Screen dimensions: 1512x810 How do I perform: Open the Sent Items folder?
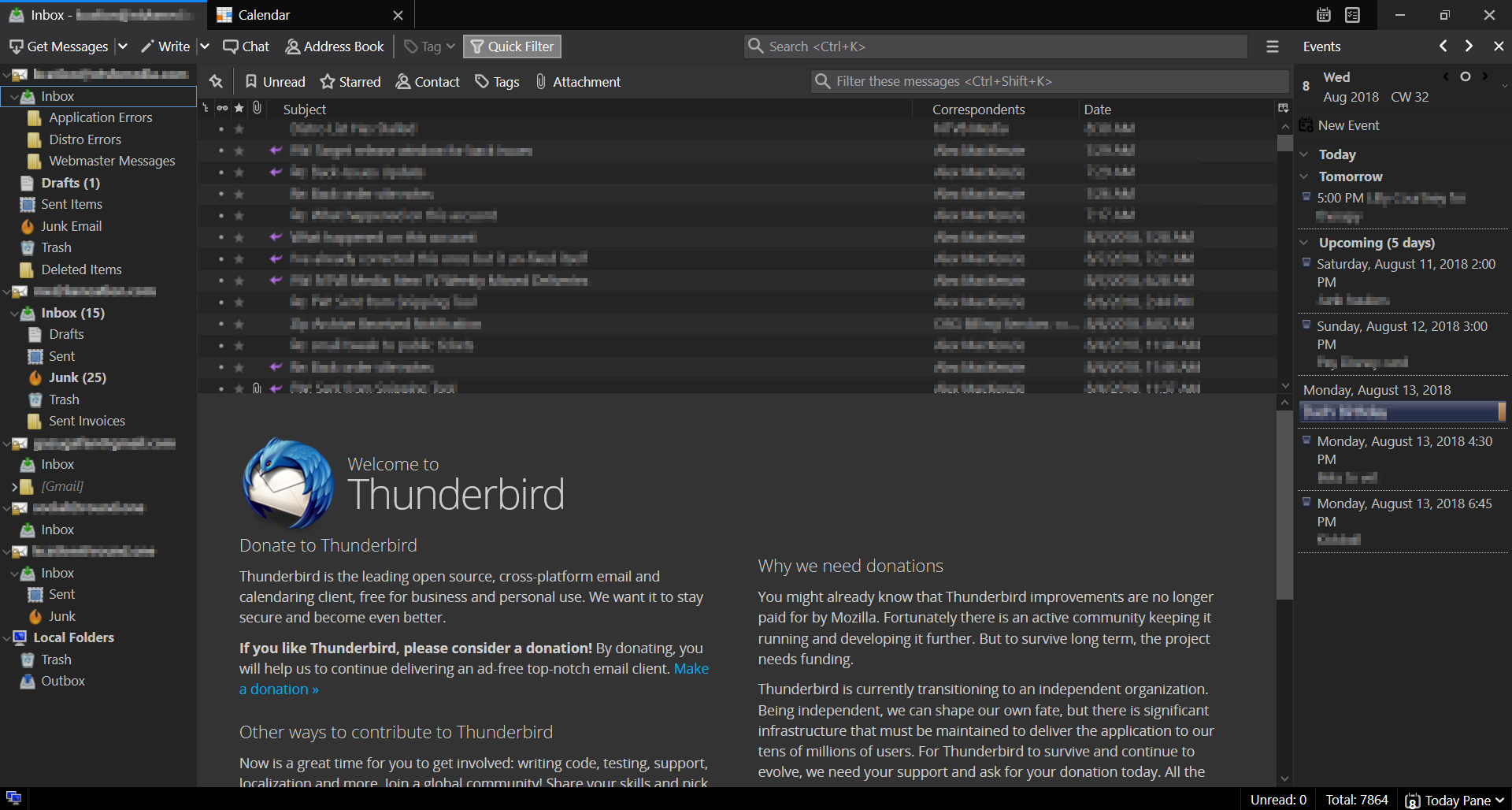coord(72,204)
